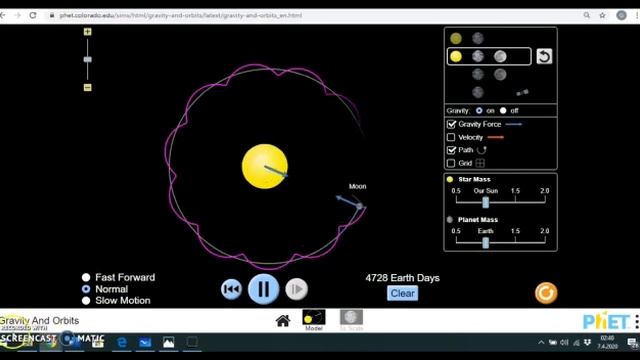Zoom out with the minus button
The width and height of the screenshot is (640, 360).
pyautogui.click(x=87, y=87)
